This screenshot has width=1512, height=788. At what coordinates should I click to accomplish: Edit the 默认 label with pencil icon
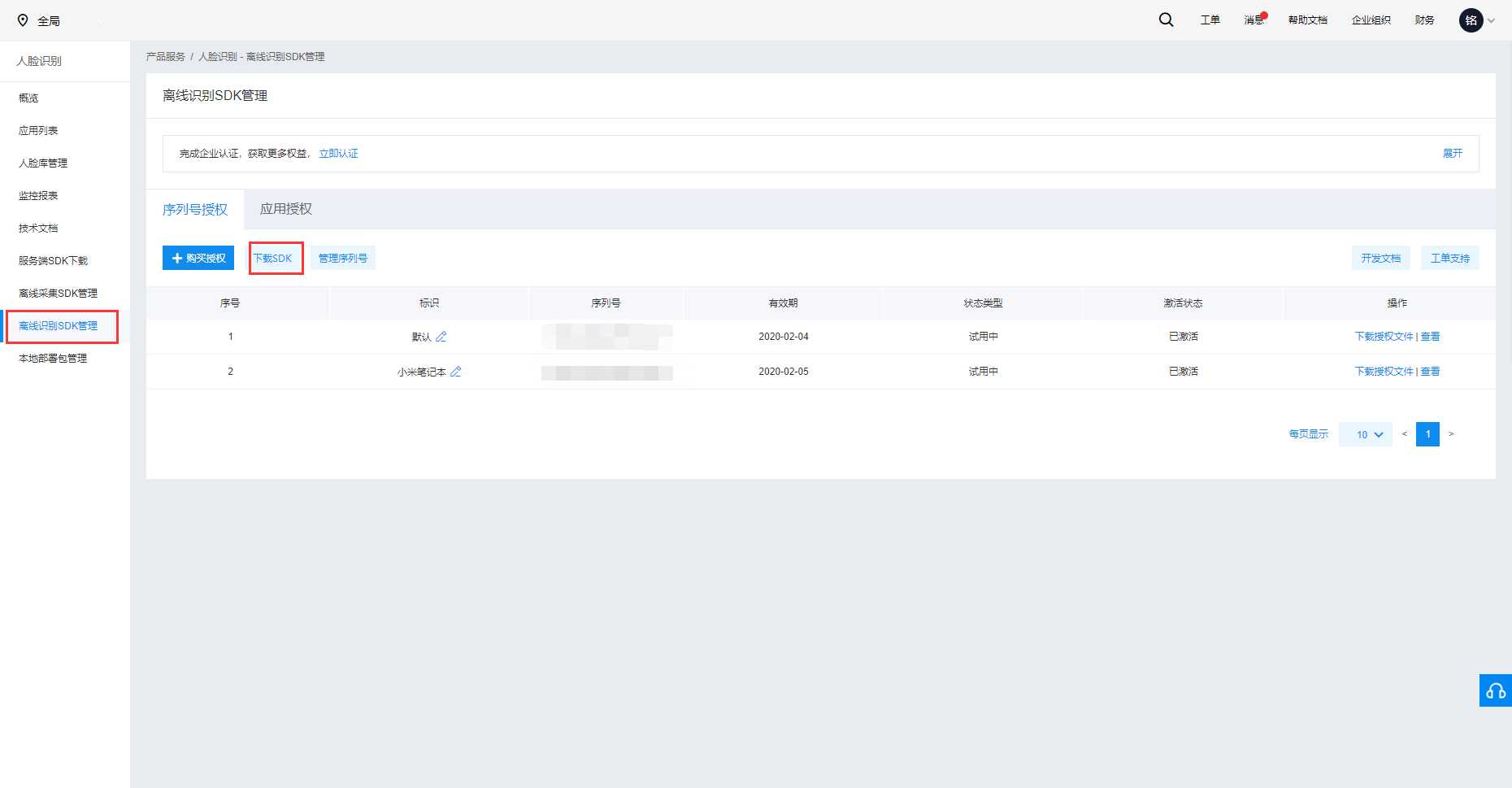point(441,337)
